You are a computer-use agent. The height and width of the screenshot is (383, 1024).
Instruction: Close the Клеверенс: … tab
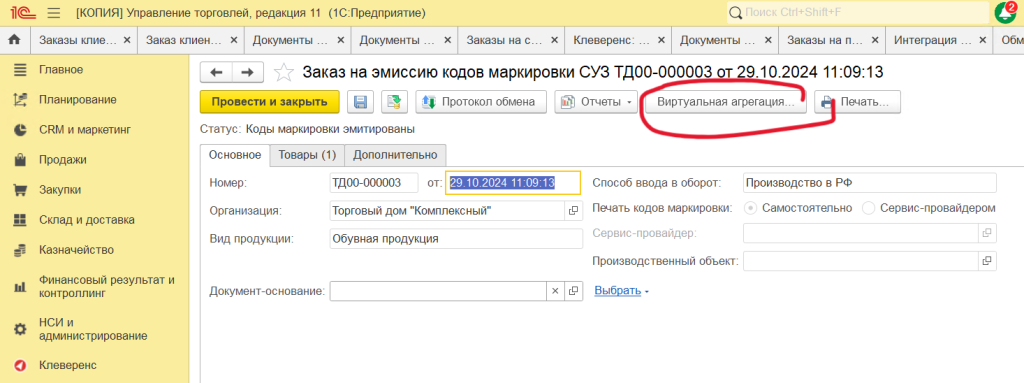[x=661, y=40]
